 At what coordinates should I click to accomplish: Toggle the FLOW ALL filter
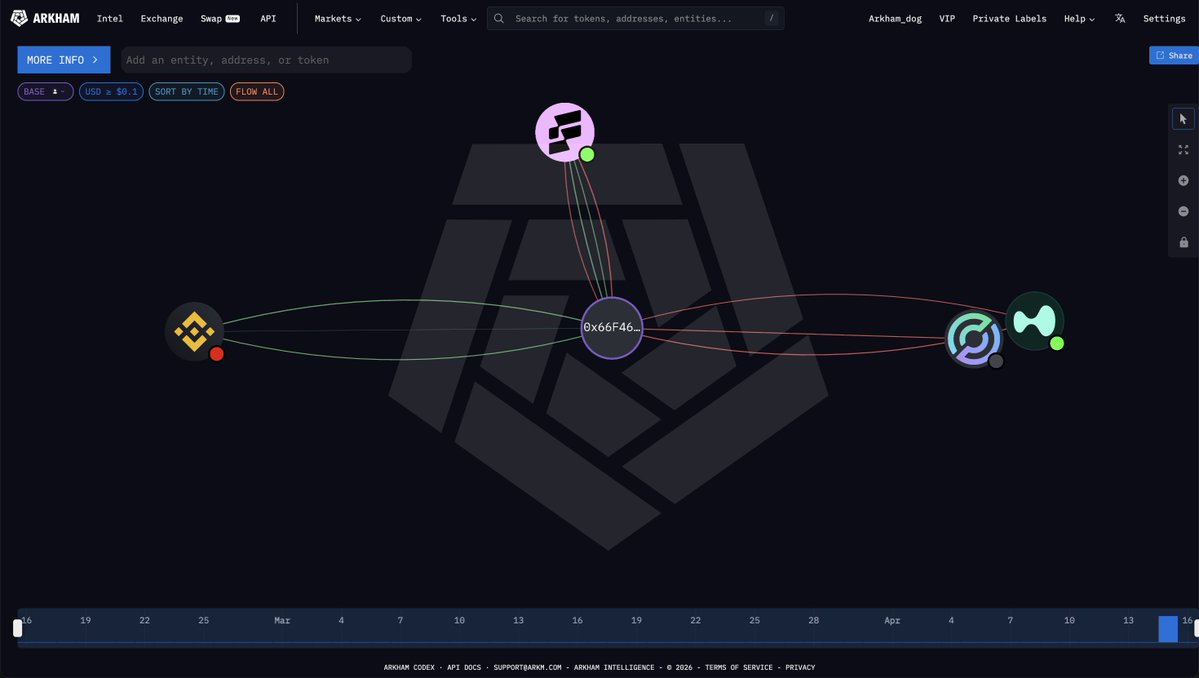(x=257, y=92)
